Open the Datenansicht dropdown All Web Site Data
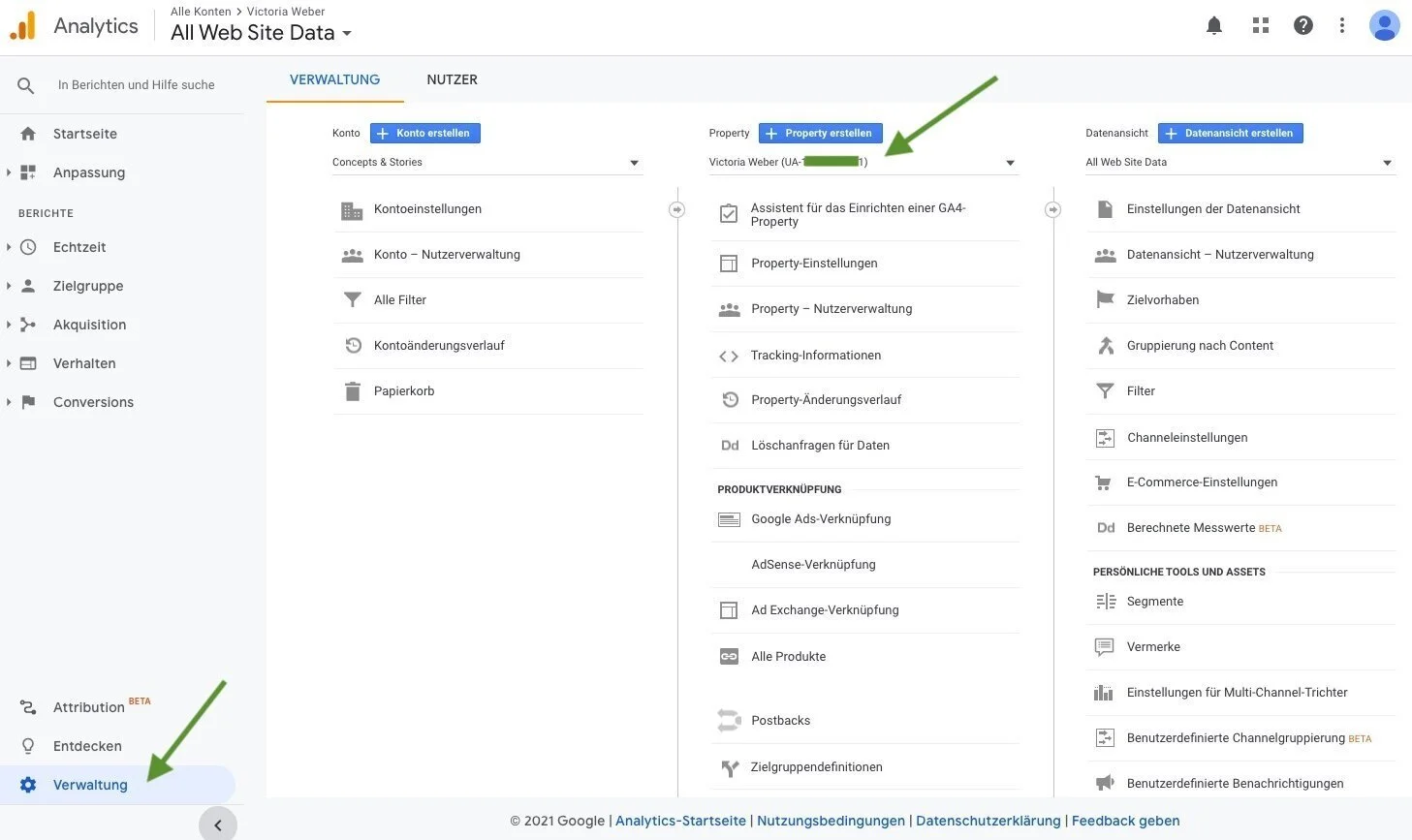1412x840 pixels. pyautogui.click(x=1239, y=163)
